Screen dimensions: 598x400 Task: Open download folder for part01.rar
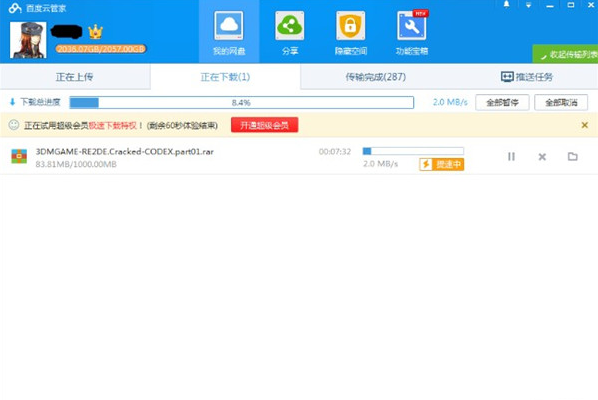572,156
